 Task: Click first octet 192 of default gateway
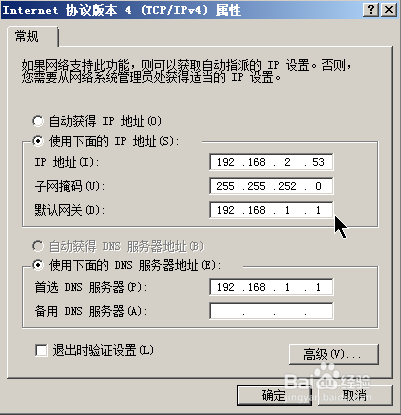[226, 210]
